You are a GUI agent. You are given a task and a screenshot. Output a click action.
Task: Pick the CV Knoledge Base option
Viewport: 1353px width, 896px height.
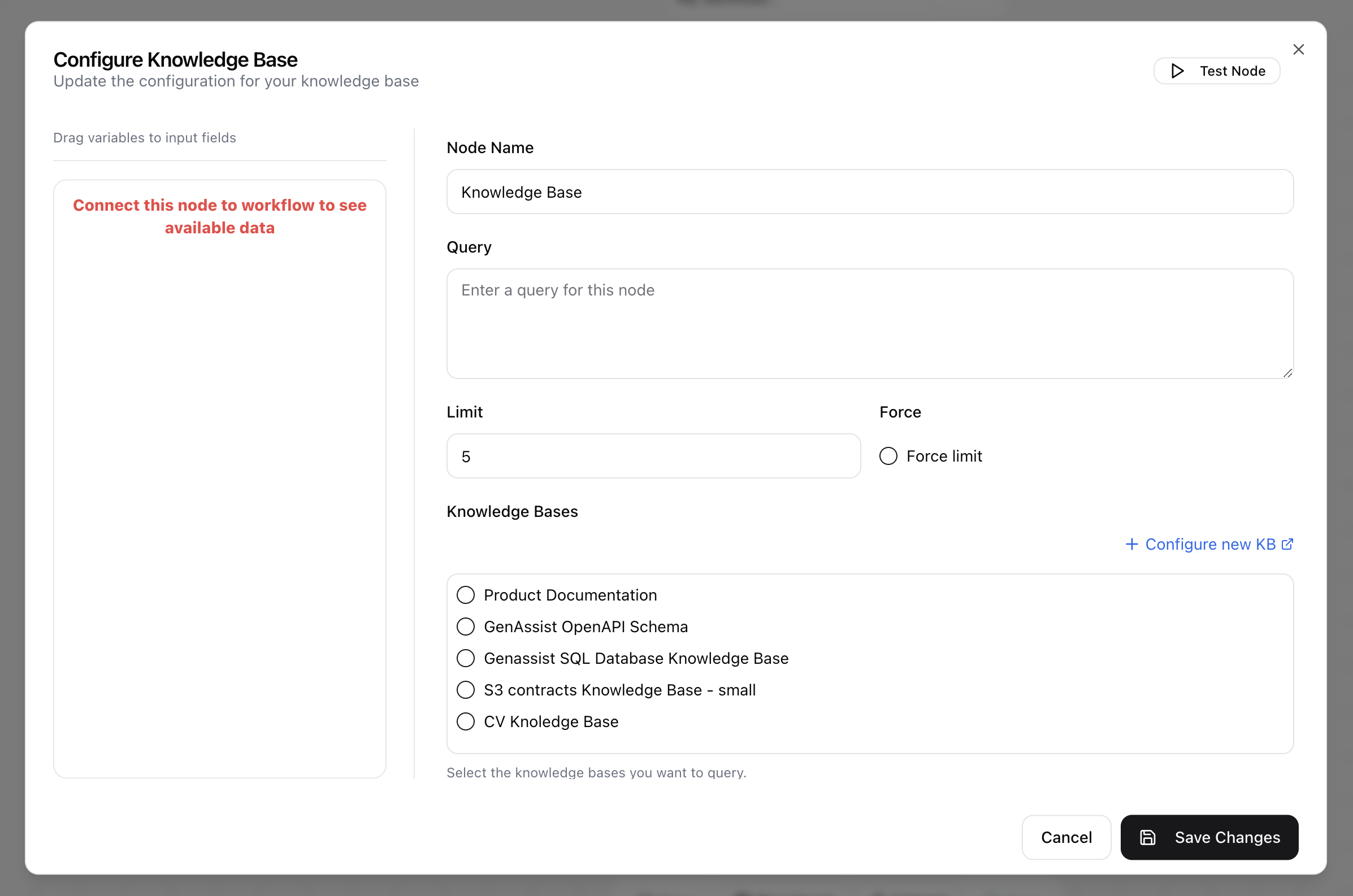(x=466, y=721)
